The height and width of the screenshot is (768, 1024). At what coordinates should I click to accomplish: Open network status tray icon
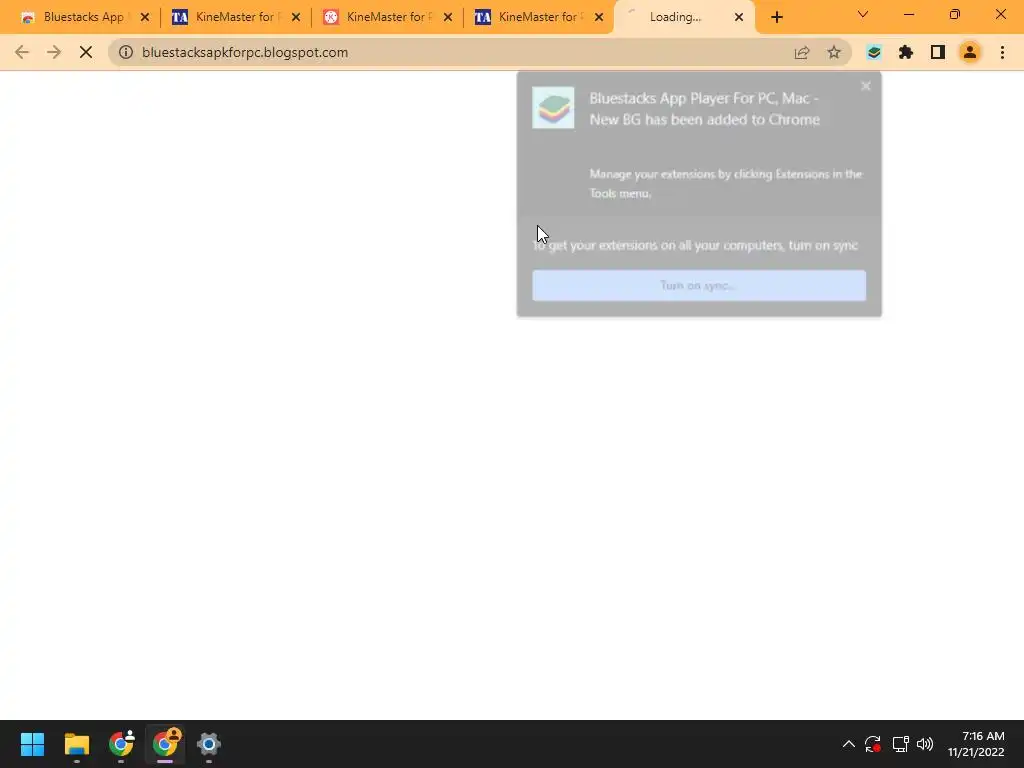(901, 744)
